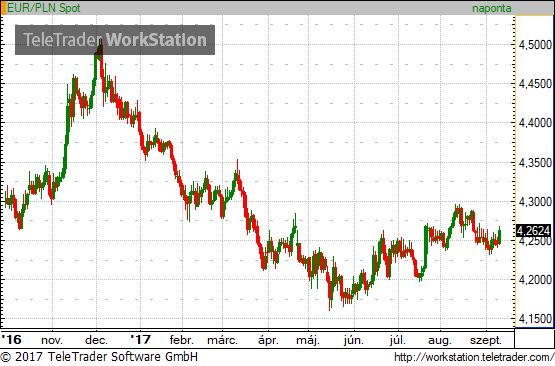Click the 4,5000 price axis label
Screen dimensions: 555x366
(x=534, y=45)
